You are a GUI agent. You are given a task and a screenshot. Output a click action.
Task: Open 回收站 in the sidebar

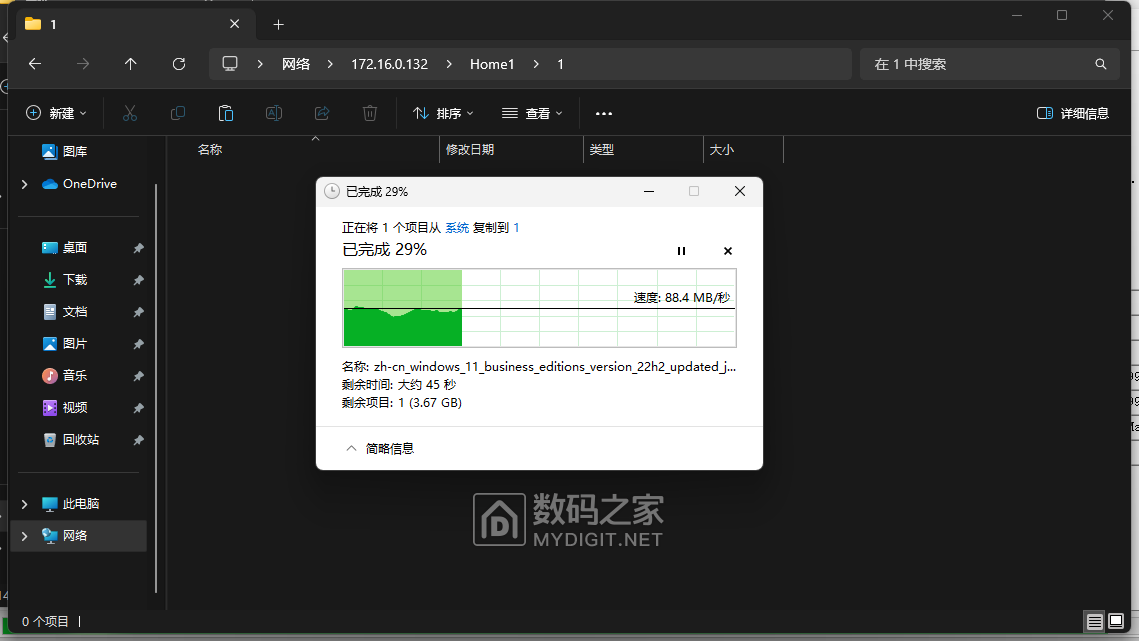tap(80, 440)
